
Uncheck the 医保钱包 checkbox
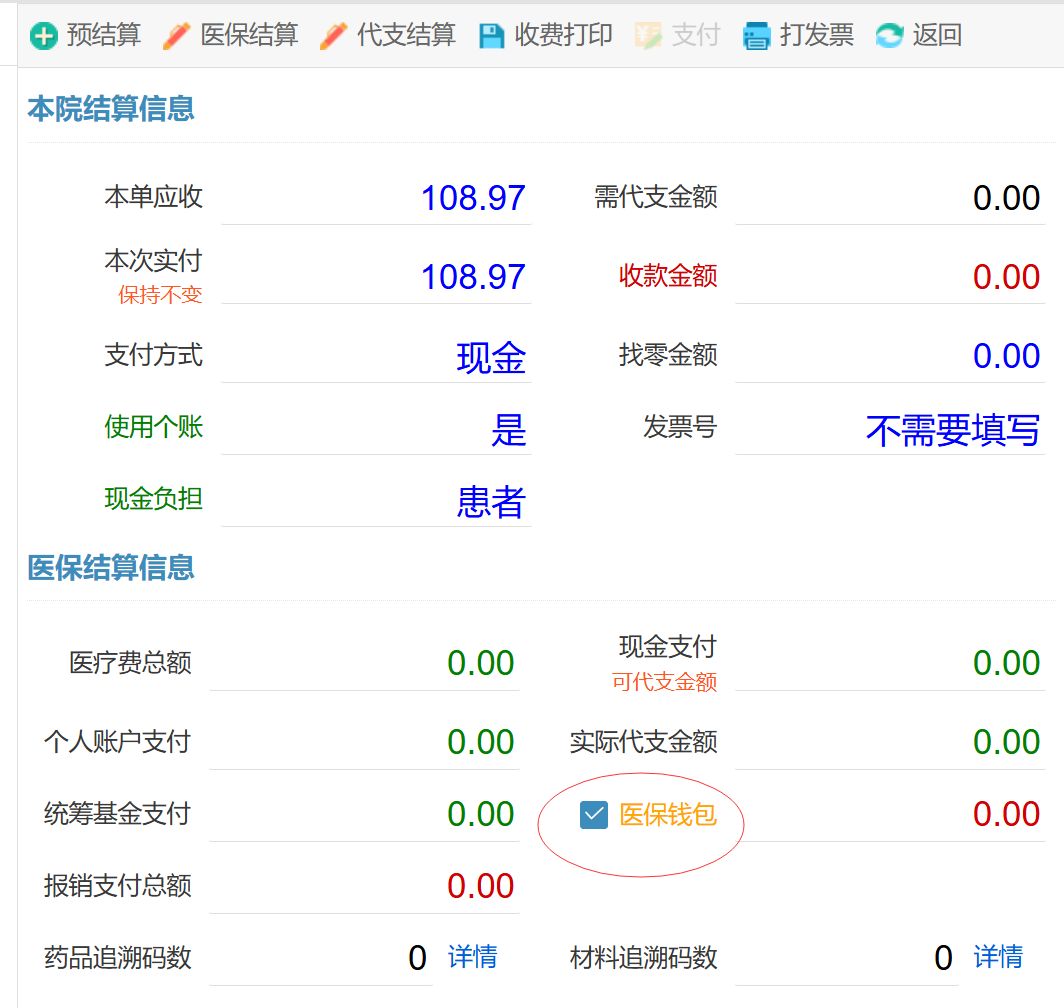click(x=594, y=815)
